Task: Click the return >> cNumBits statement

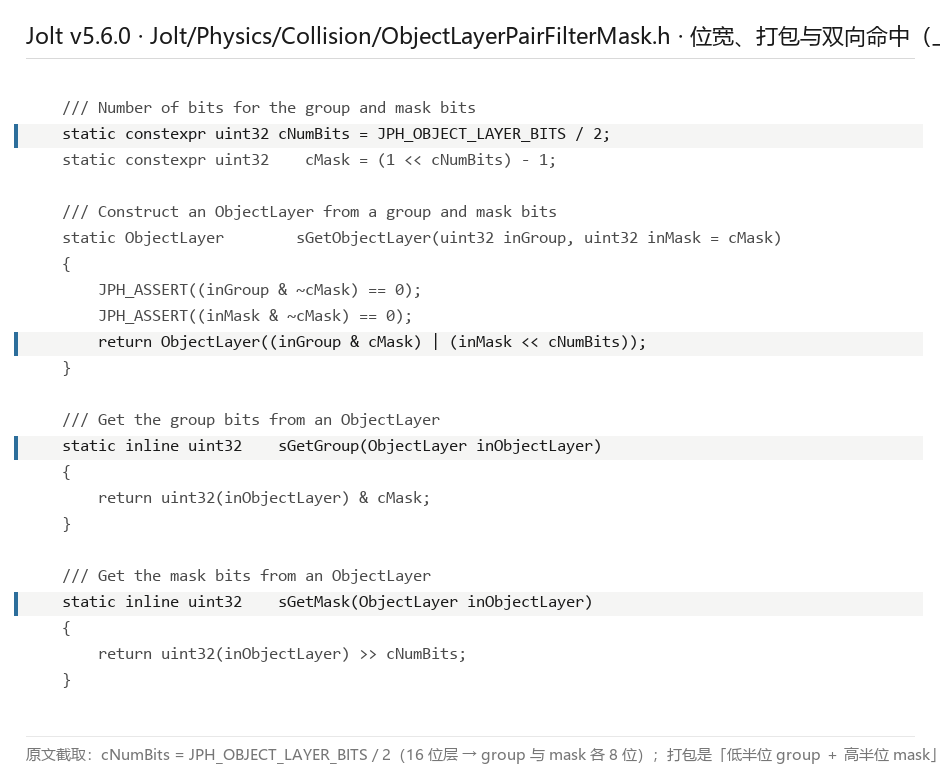Action: (282, 654)
